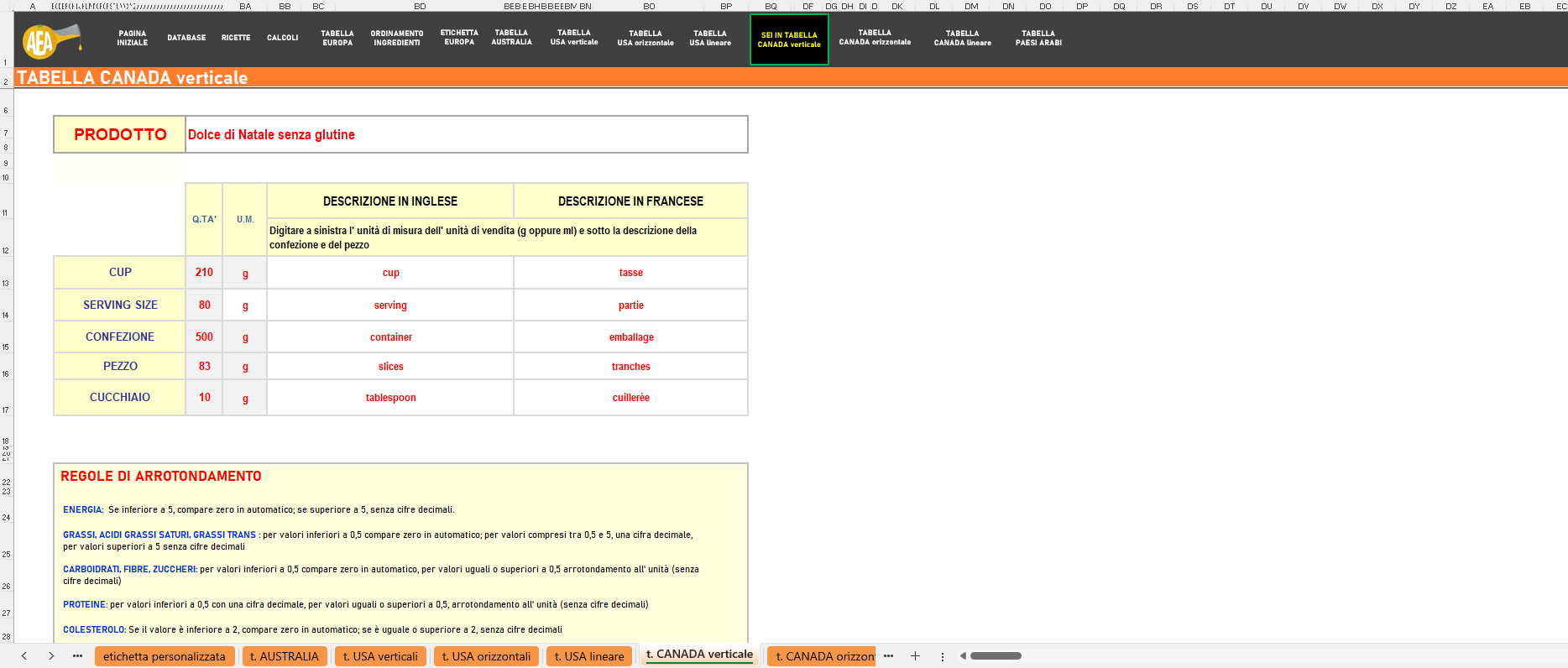
Task: Go to the previous sheet tab arrow
Action: click(x=24, y=656)
